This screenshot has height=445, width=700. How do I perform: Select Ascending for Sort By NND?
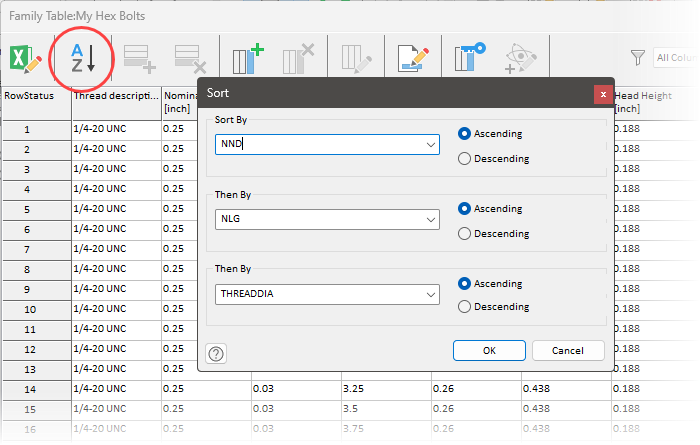[x=464, y=133]
